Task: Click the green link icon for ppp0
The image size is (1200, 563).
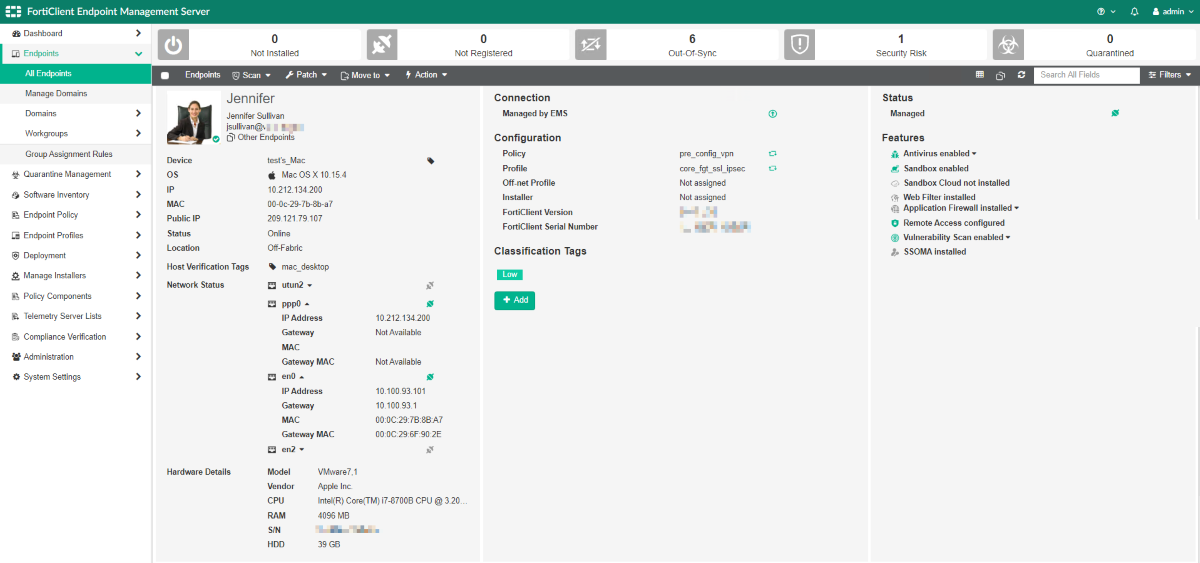Action: click(x=430, y=303)
